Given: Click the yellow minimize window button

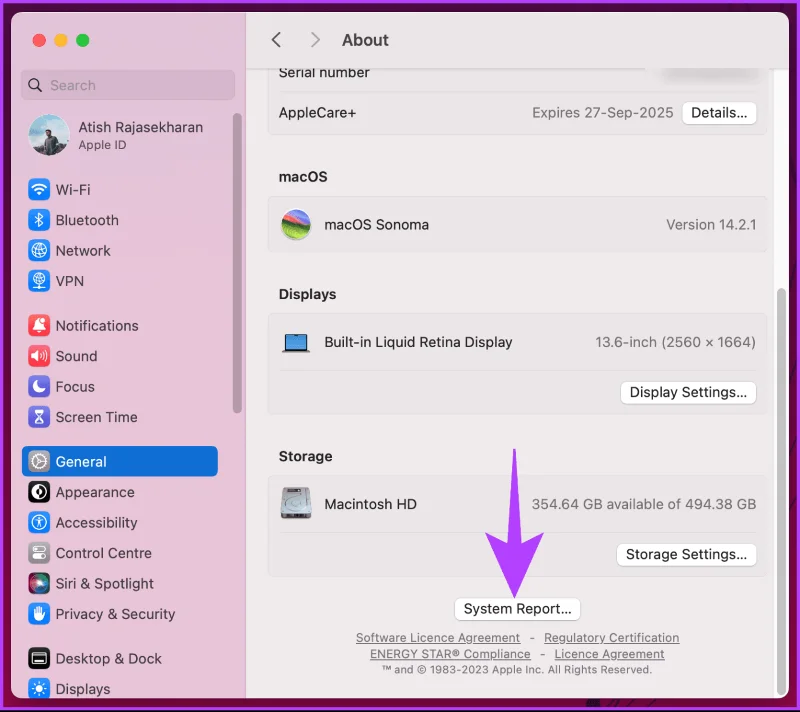Looking at the screenshot, I should tap(61, 40).
